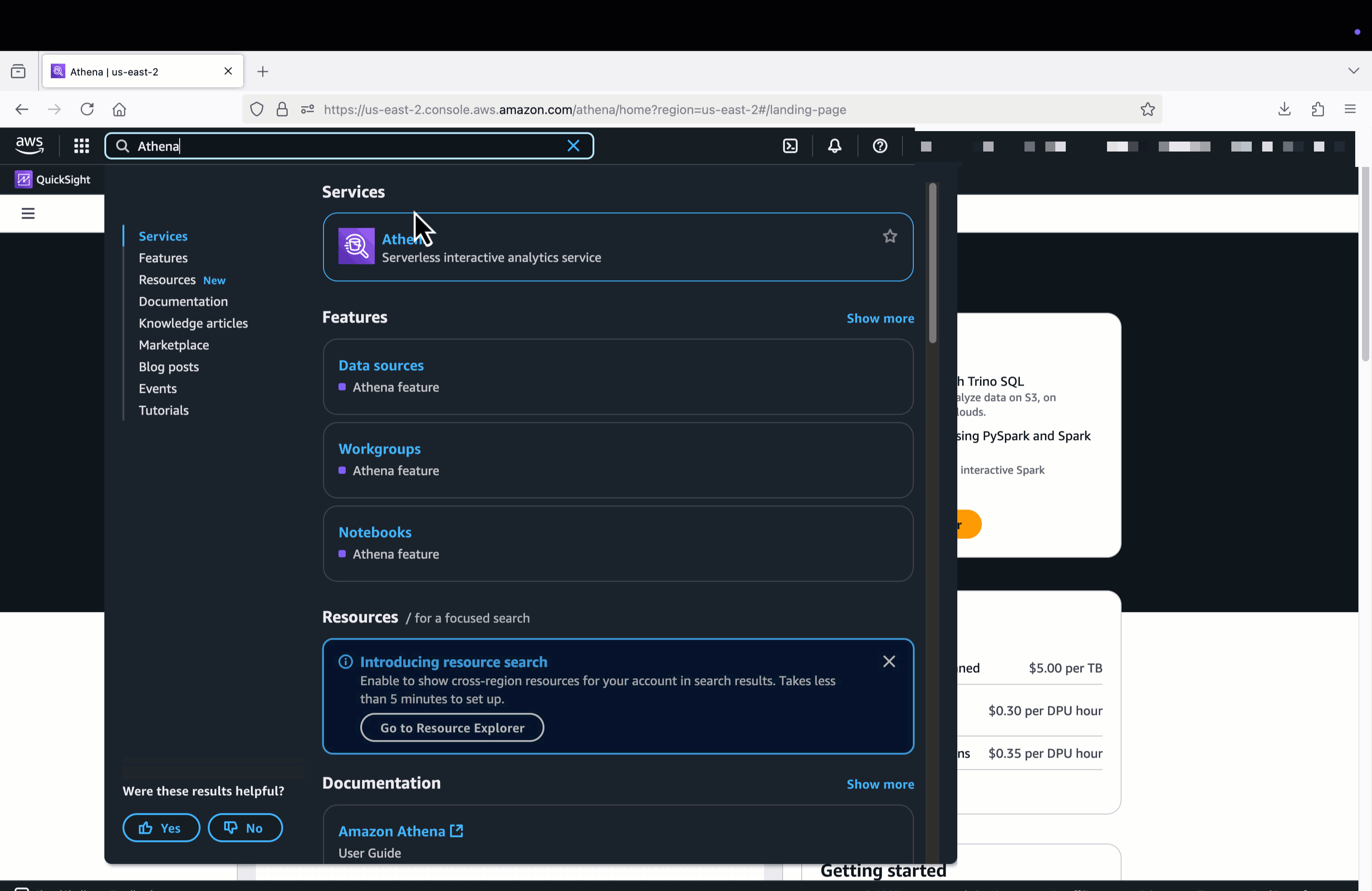Open the CloudShell terminal icon
Image resolution: width=1372 pixels, height=891 pixels.
(x=790, y=146)
